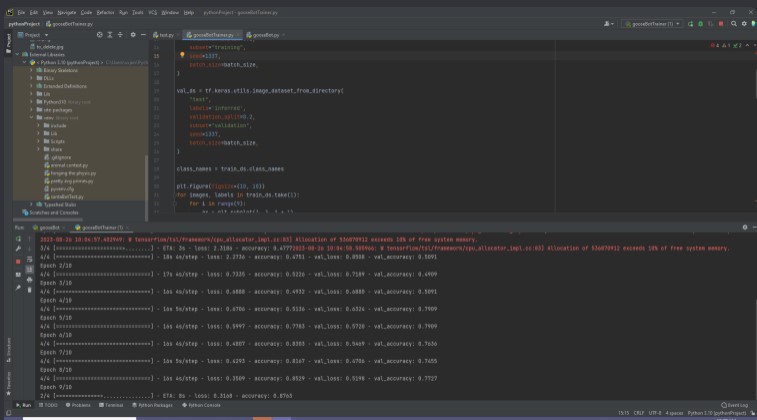The width and height of the screenshot is (757, 420).
Task: Stop the running process with red square in top toolbar
Action: pos(721,24)
